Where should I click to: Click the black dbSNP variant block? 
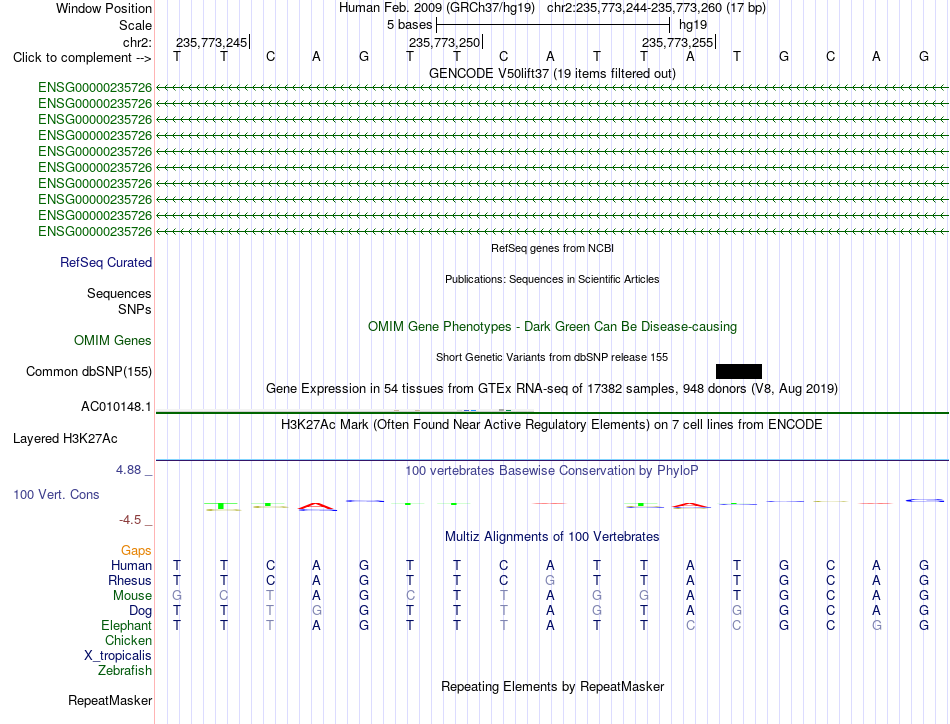tap(739, 371)
